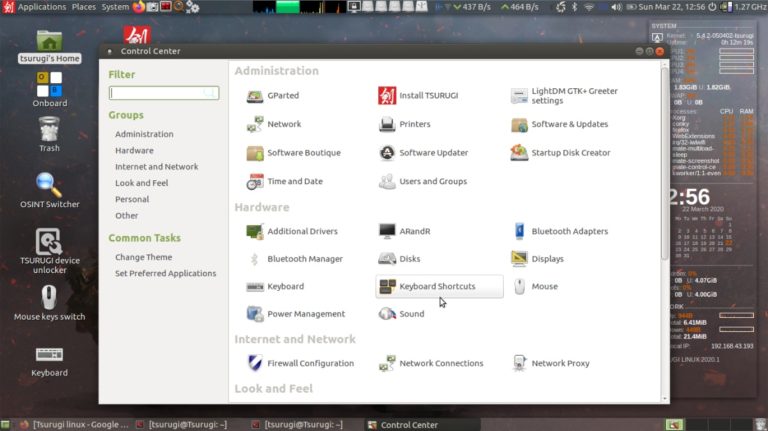Image resolution: width=768 pixels, height=431 pixels.
Task: Open the Places menu
Action: click(x=84, y=7)
